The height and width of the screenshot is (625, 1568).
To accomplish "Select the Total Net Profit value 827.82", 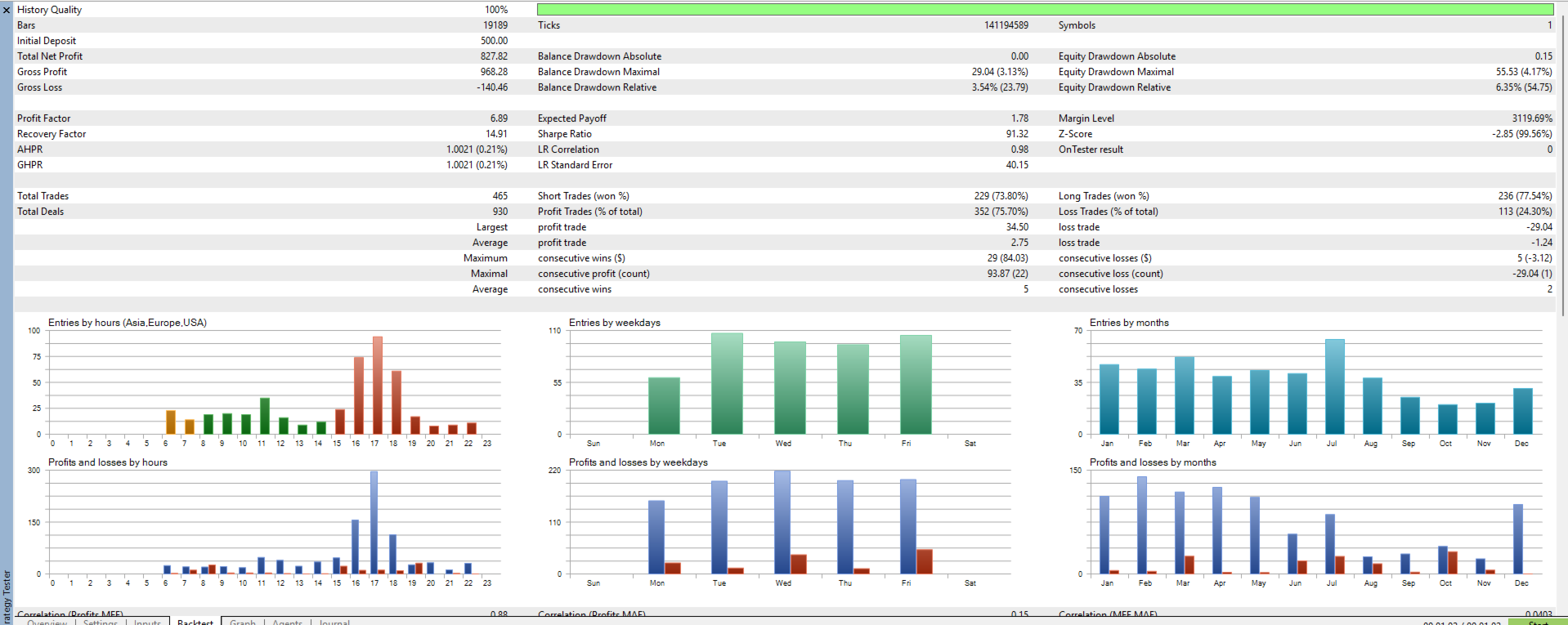I will 494,56.
